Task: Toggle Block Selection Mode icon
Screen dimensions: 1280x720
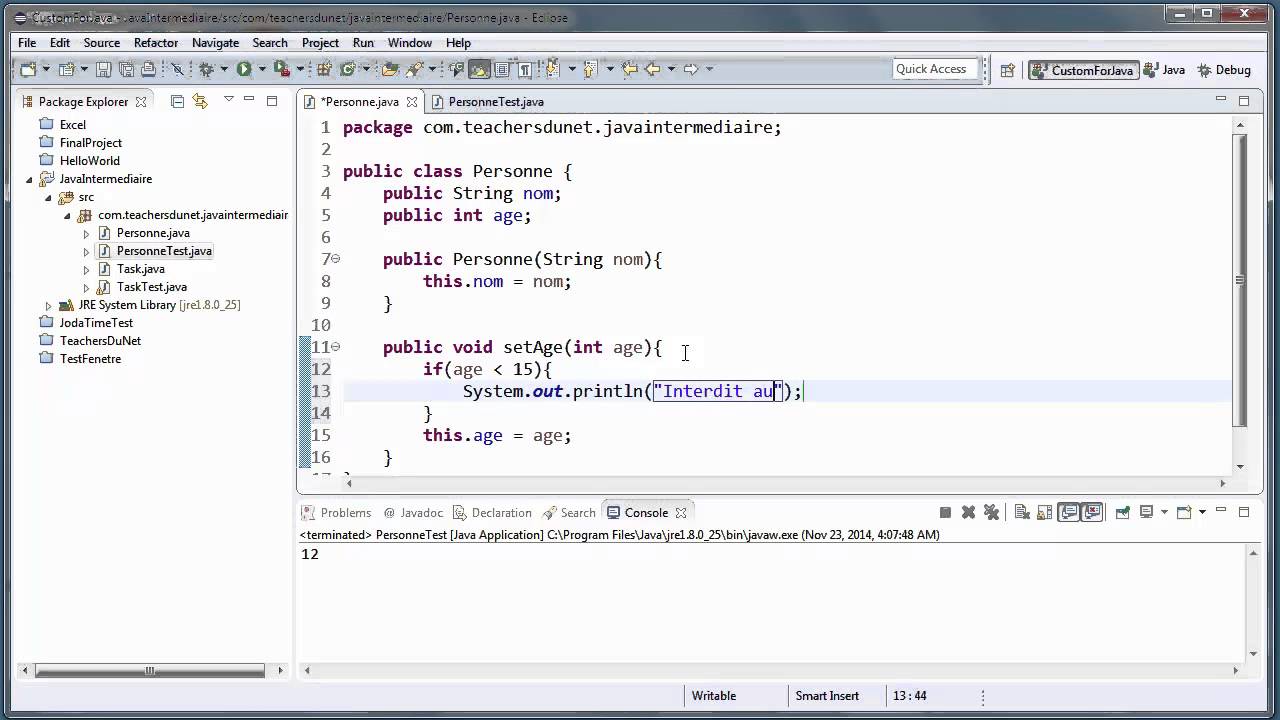Action: pyautogui.click(x=502, y=69)
